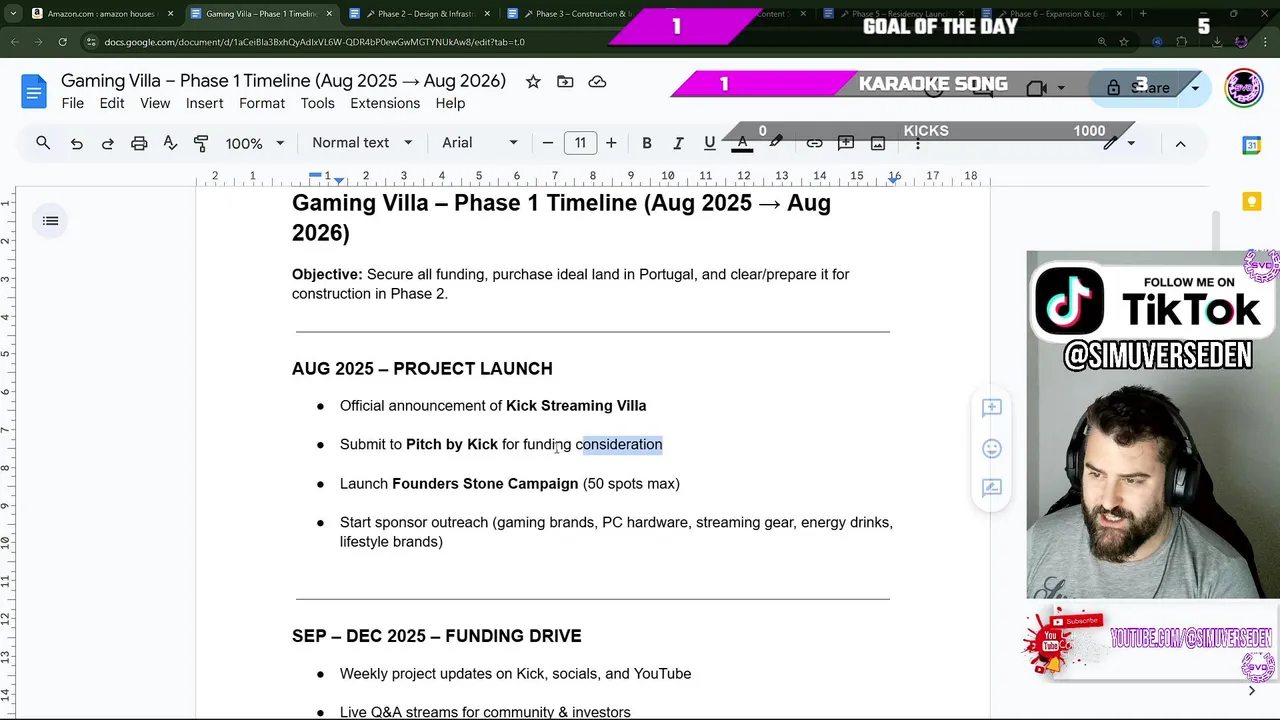Open the Insert menu
This screenshot has width=1280, height=720.
pos(205,104)
